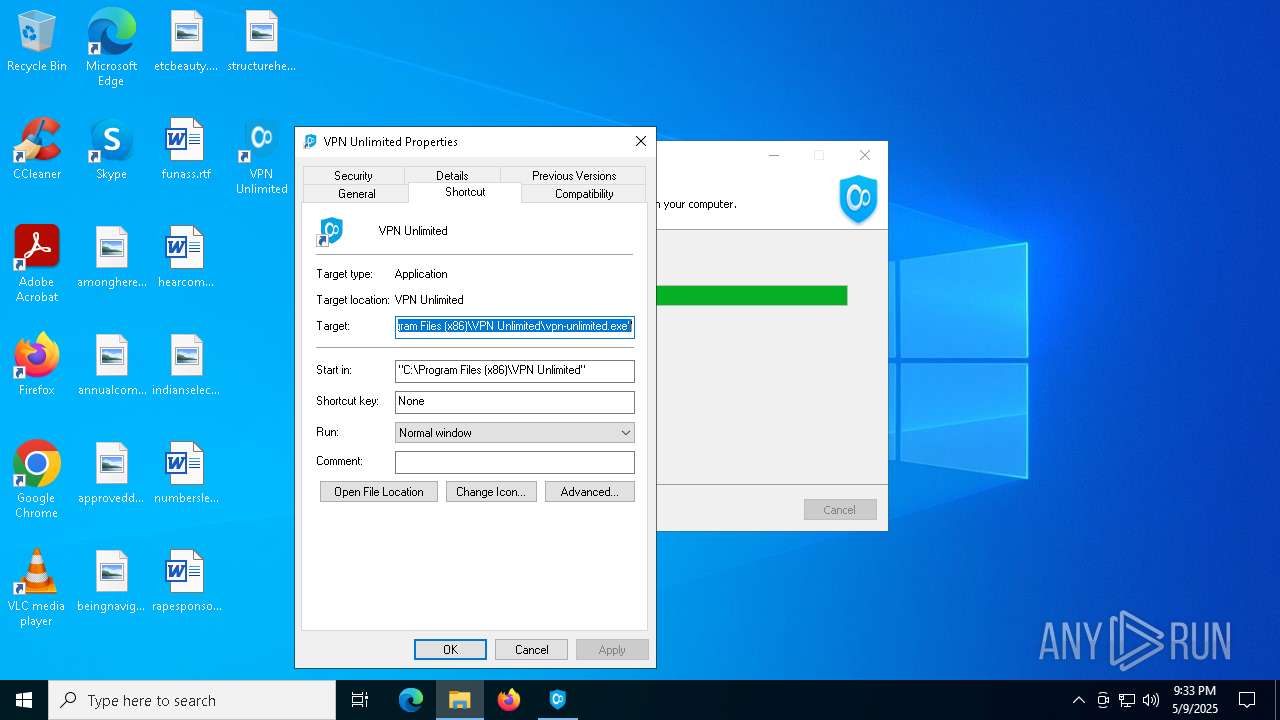Image resolution: width=1280 pixels, height=720 pixels.
Task: Expand the Run dropdown Normal window
Action: tap(515, 433)
